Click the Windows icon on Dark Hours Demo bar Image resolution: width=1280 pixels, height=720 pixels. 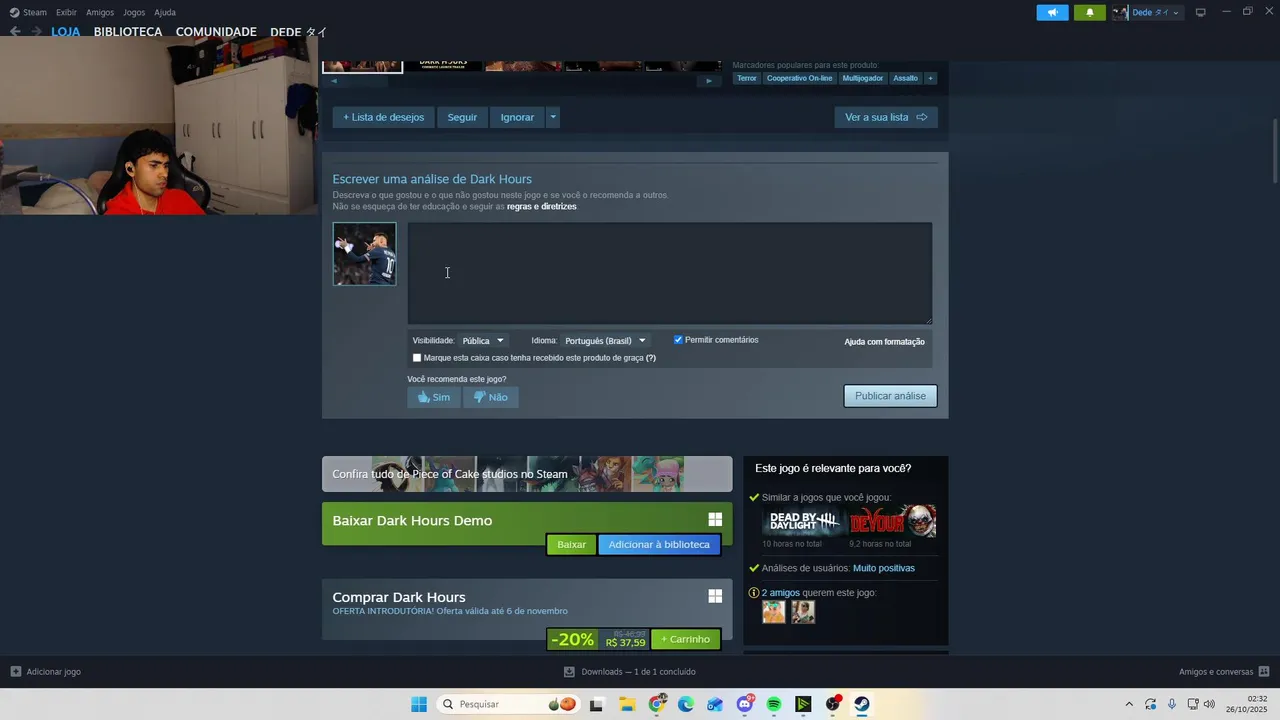(x=715, y=519)
